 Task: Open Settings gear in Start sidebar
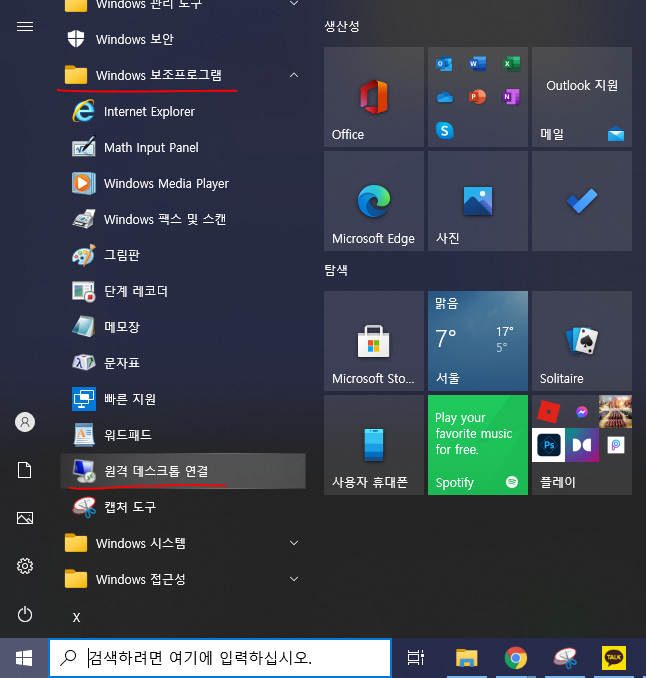click(x=25, y=566)
